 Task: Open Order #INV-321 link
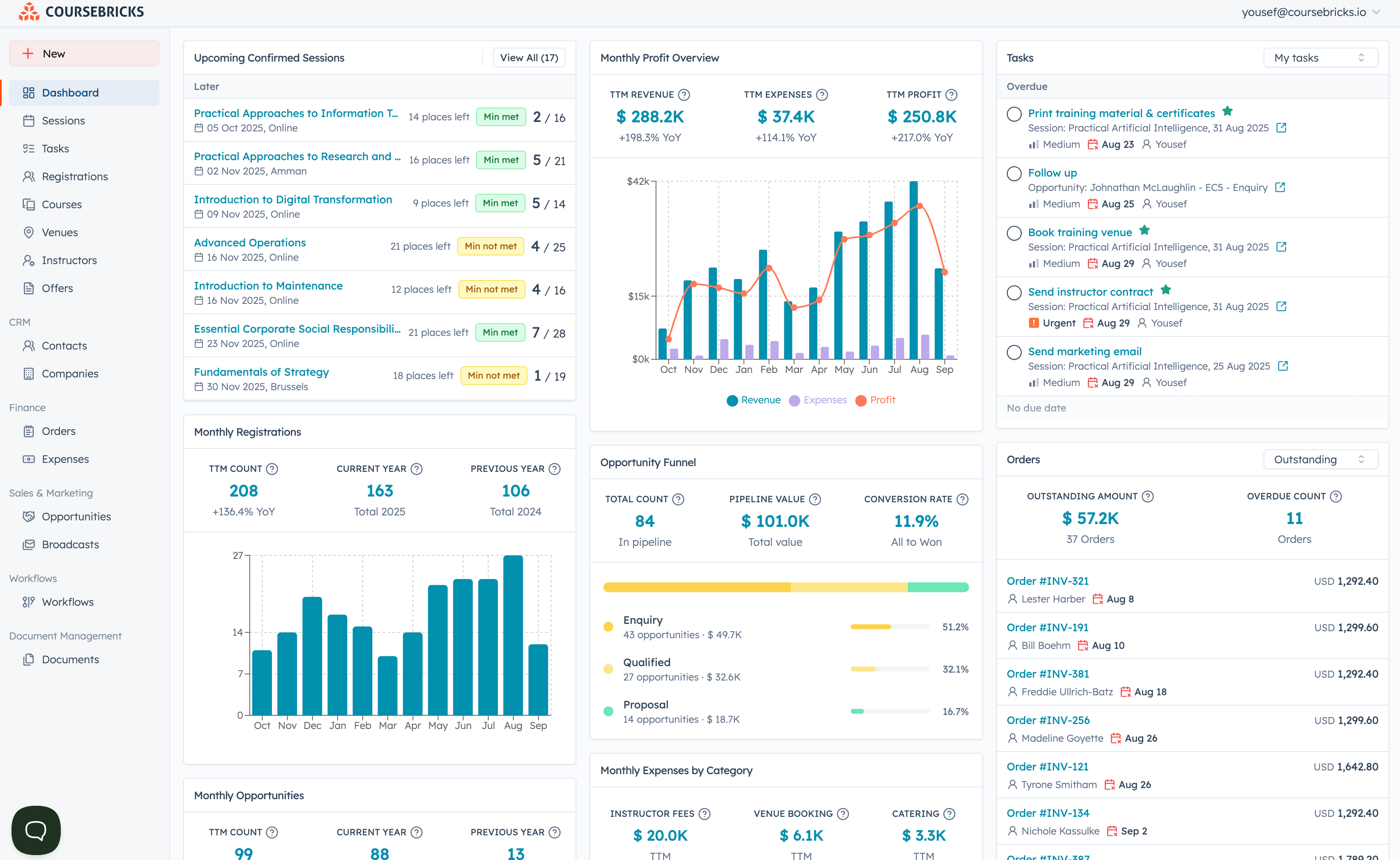[1047, 581]
